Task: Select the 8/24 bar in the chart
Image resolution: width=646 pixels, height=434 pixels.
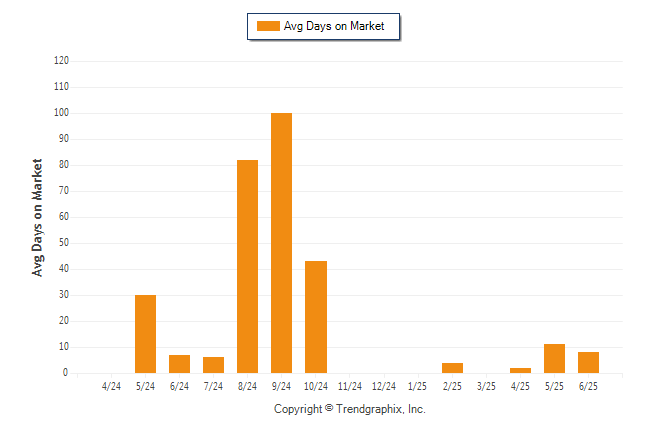Action: click(x=248, y=267)
